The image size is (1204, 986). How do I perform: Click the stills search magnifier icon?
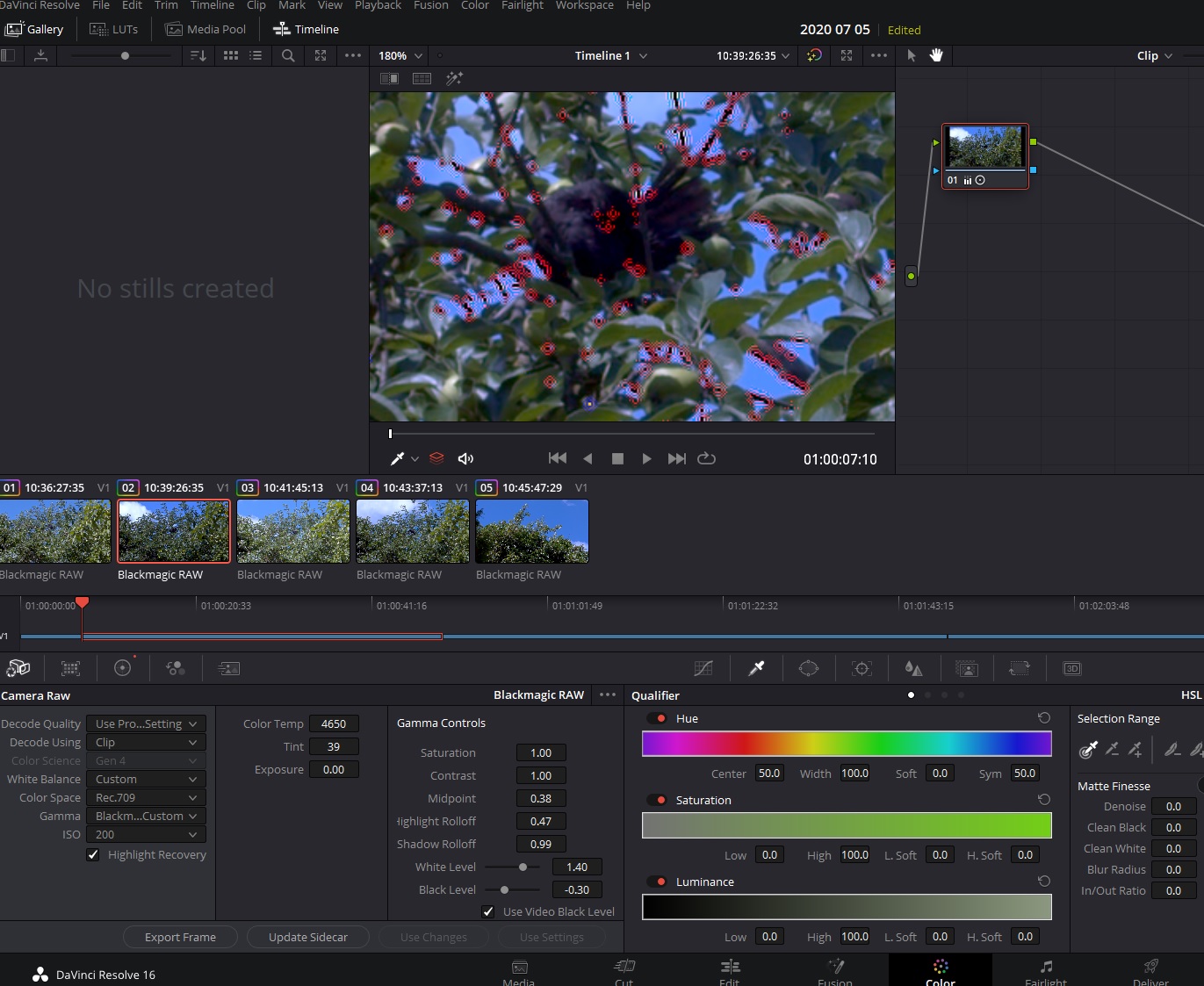tap(288, 55)
